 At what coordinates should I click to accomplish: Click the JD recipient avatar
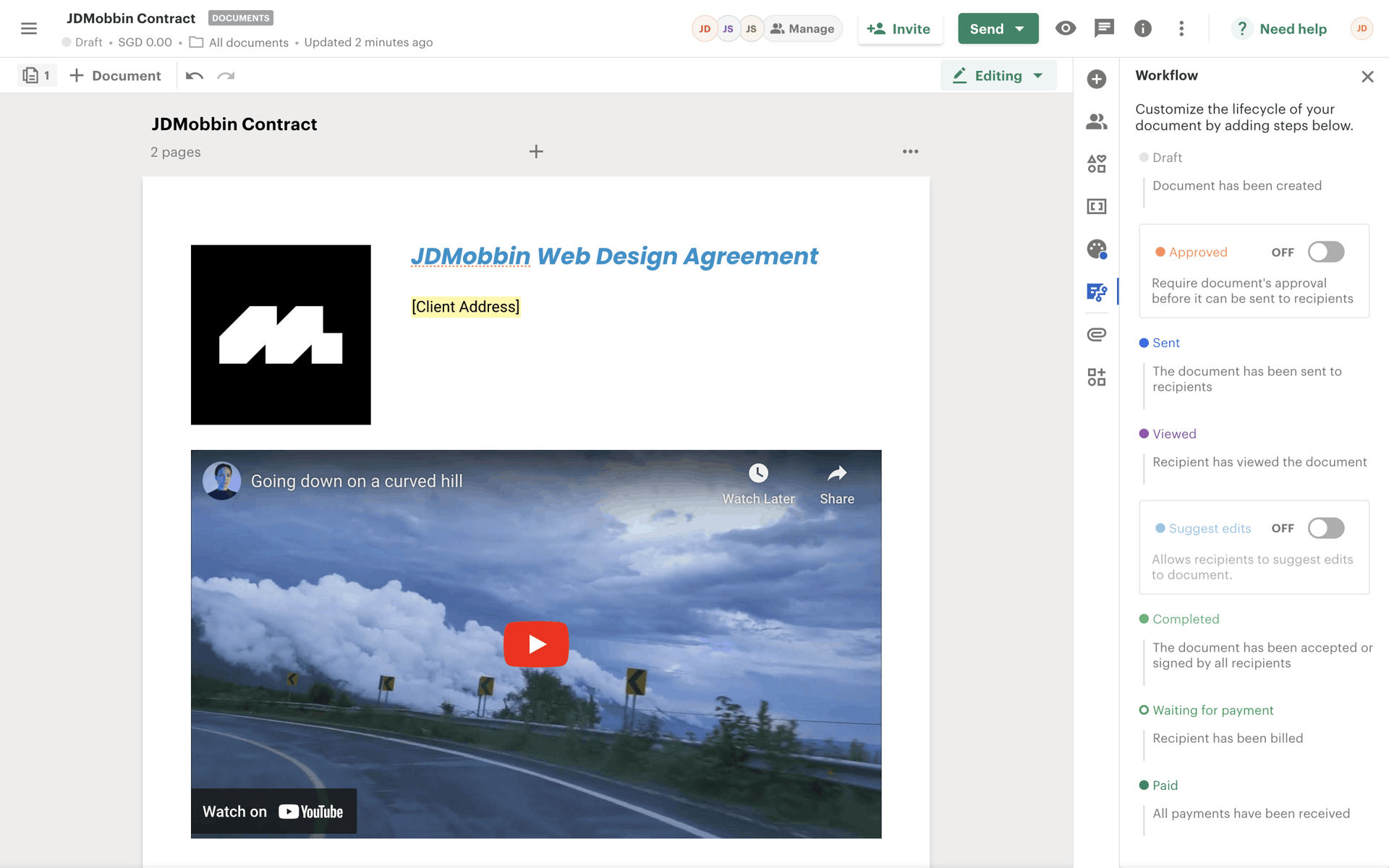tap(705, 29)
